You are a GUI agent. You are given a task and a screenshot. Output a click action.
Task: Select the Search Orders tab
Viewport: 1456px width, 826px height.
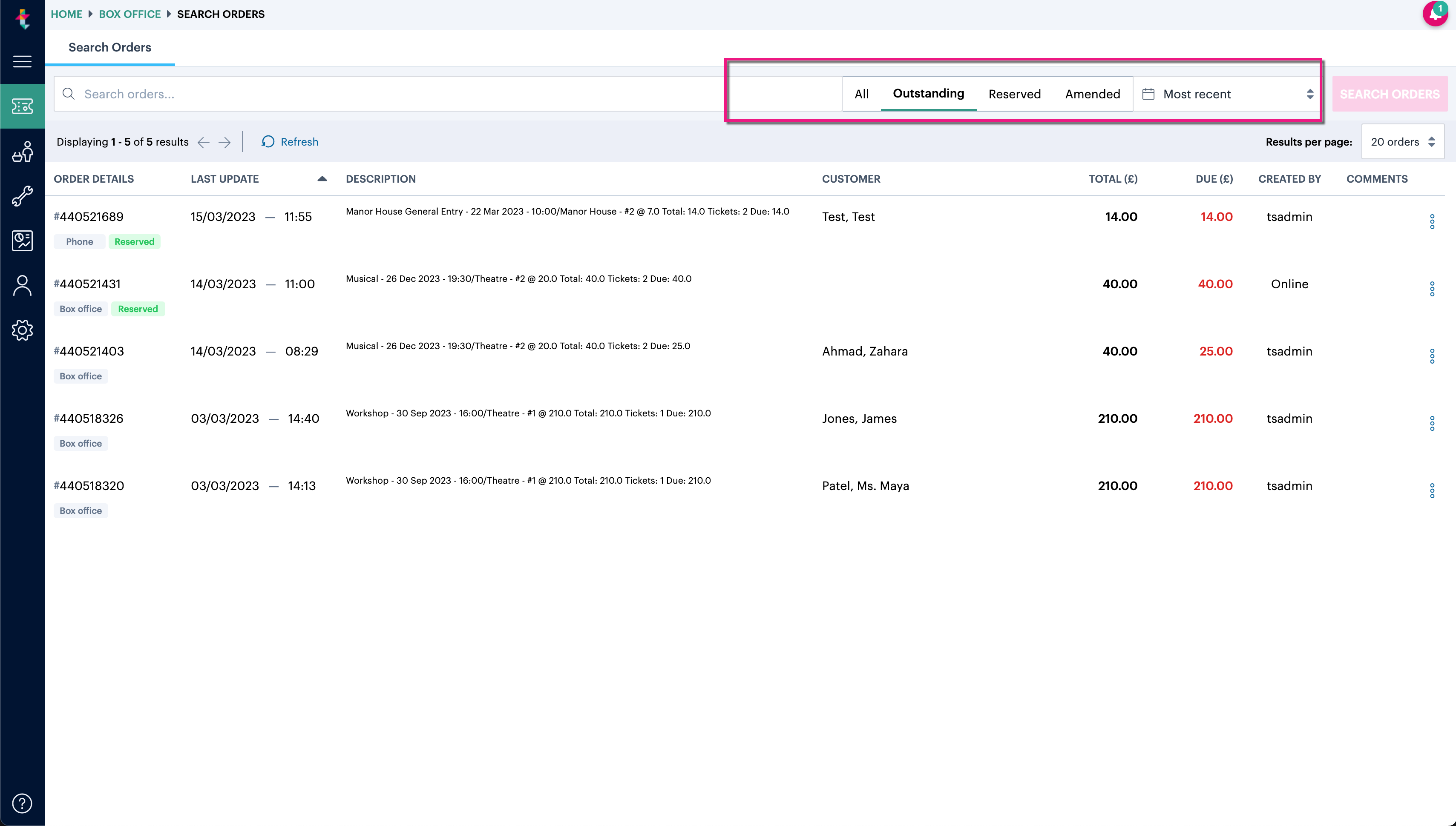(x=109, y=48)
